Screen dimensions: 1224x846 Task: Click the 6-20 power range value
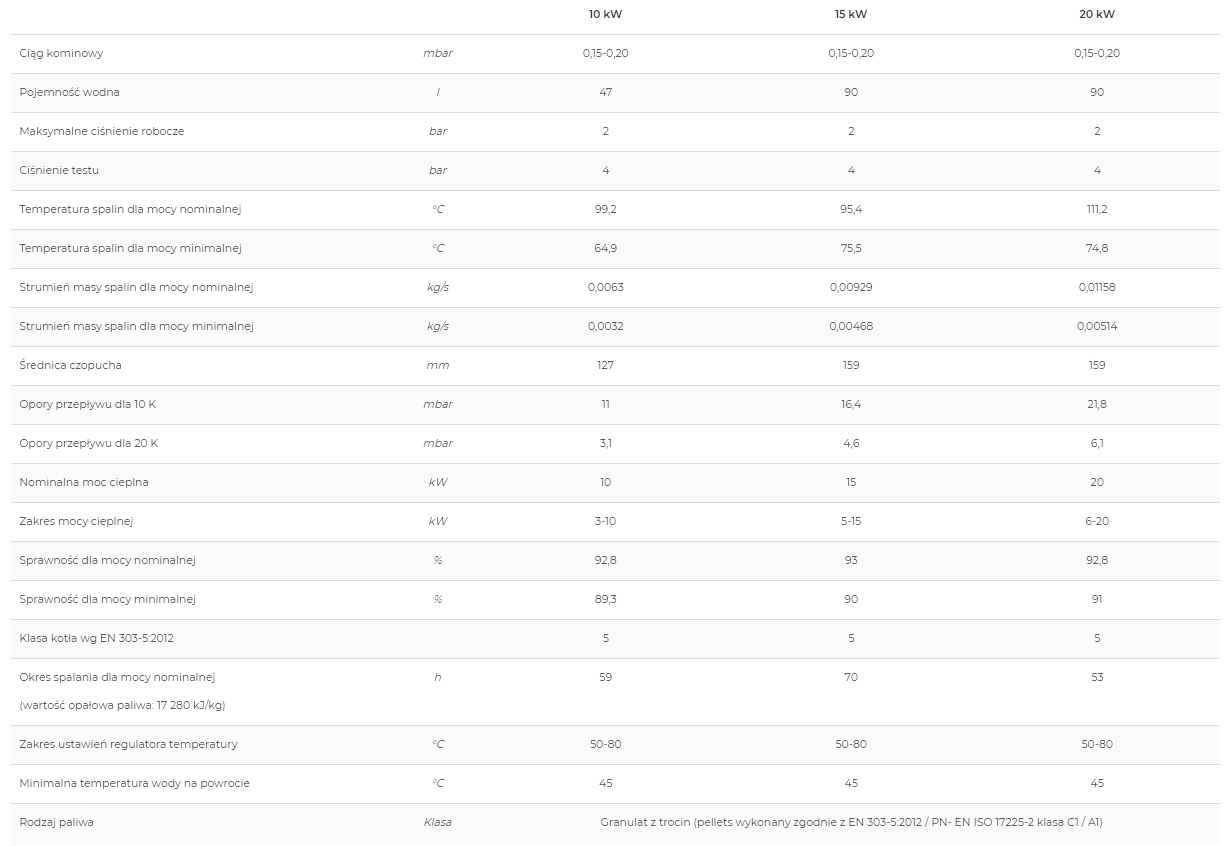click(x=1097, y=521)
